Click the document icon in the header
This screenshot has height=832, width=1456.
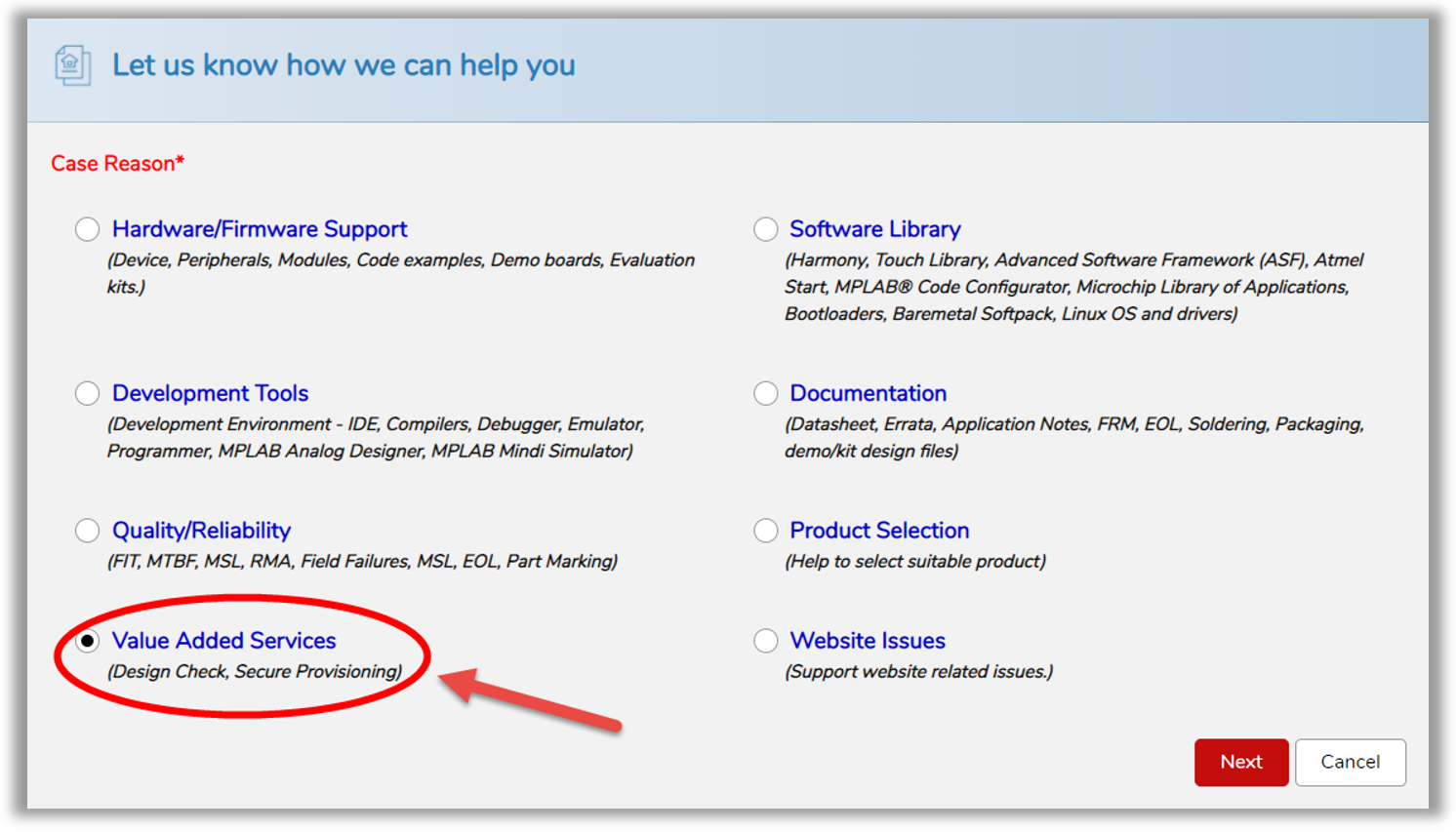point(72,65)
